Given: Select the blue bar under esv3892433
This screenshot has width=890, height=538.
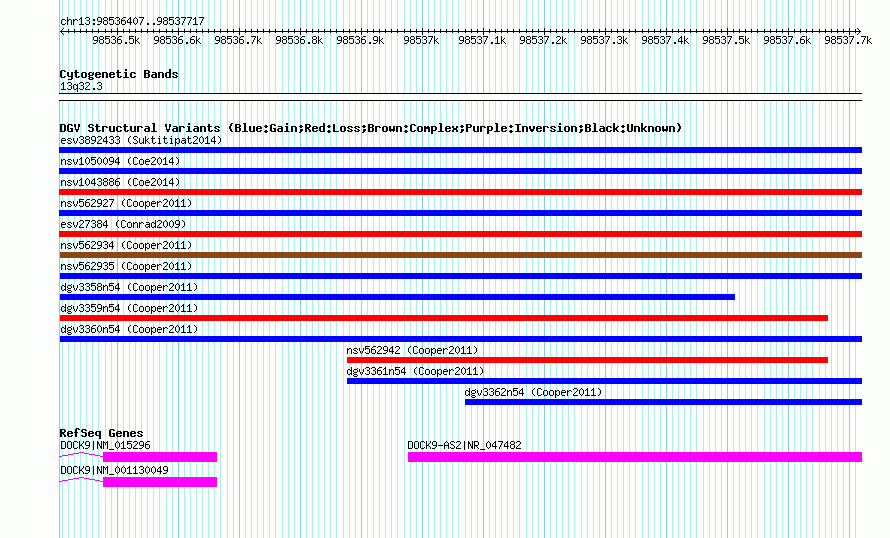Looking at the screenshot, I should 460,150.
